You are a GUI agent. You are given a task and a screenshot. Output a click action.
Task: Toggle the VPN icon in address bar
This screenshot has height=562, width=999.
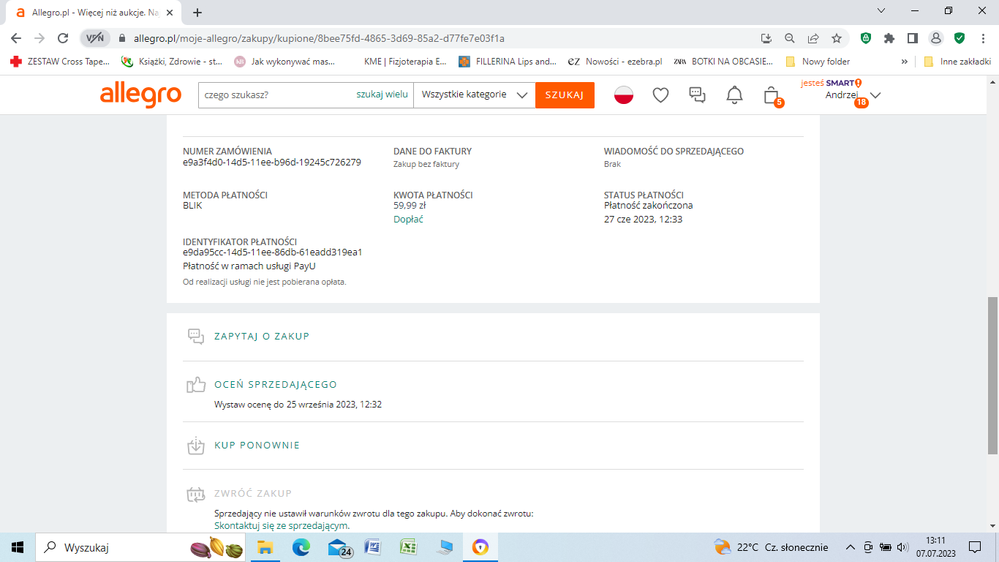tap(95, 38)
